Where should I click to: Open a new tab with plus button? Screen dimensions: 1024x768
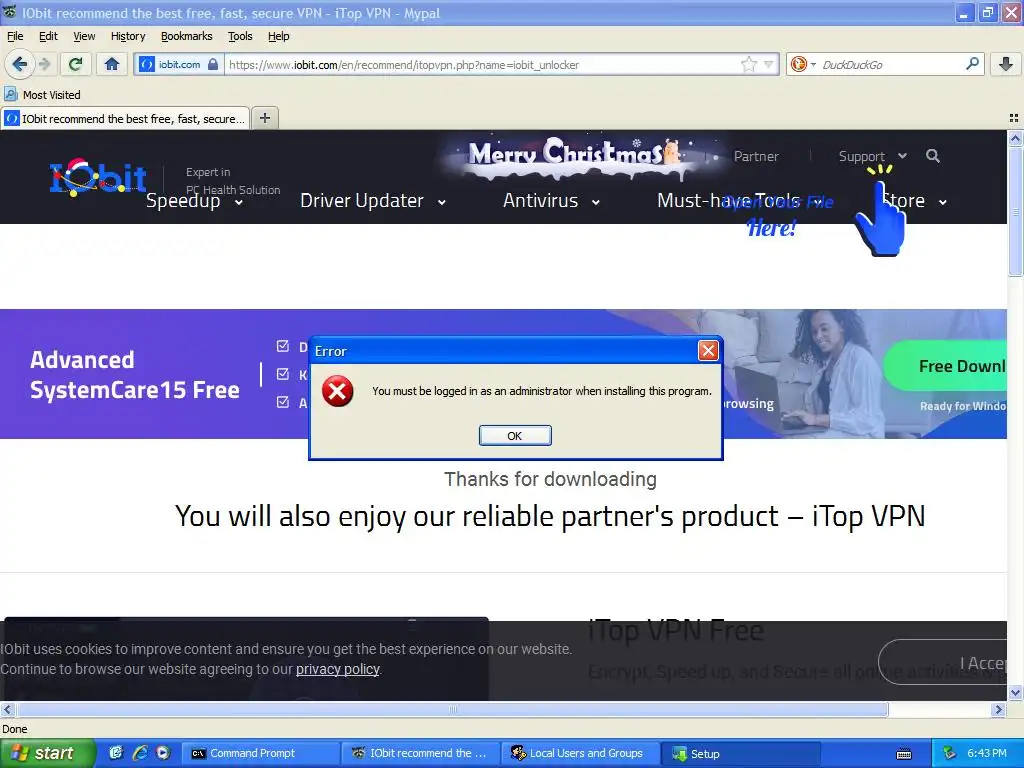[x=264, y=118]
